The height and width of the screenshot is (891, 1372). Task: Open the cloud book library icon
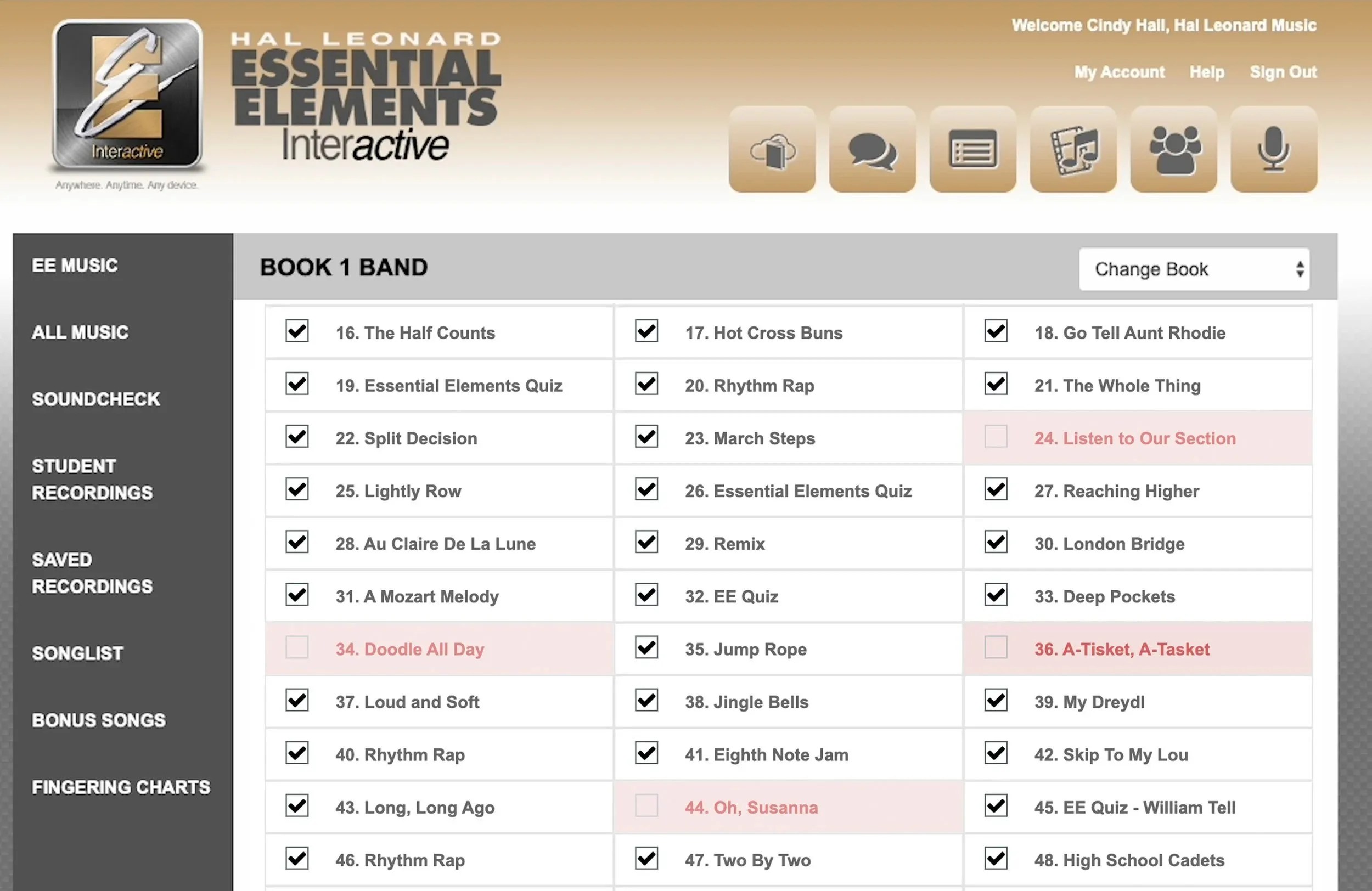(x=772, y=149)
